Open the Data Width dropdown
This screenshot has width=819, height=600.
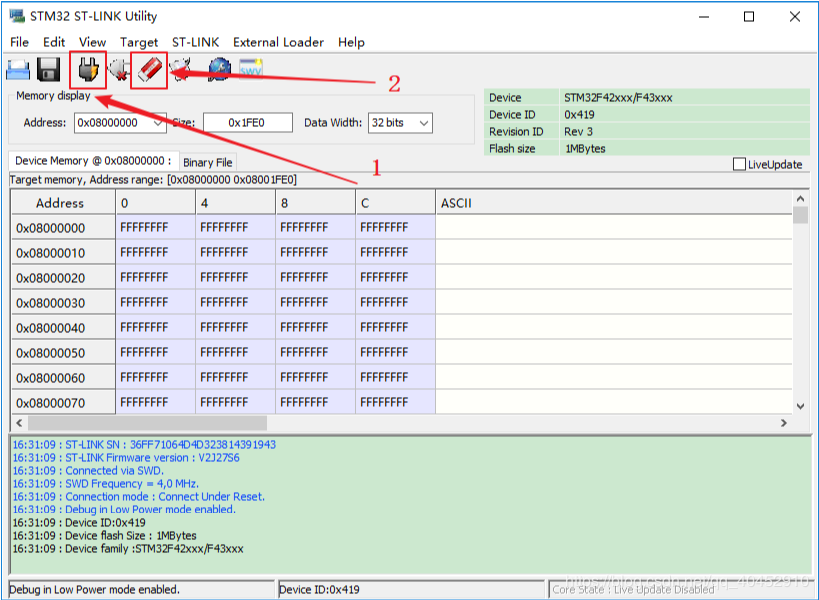[423, 123]
